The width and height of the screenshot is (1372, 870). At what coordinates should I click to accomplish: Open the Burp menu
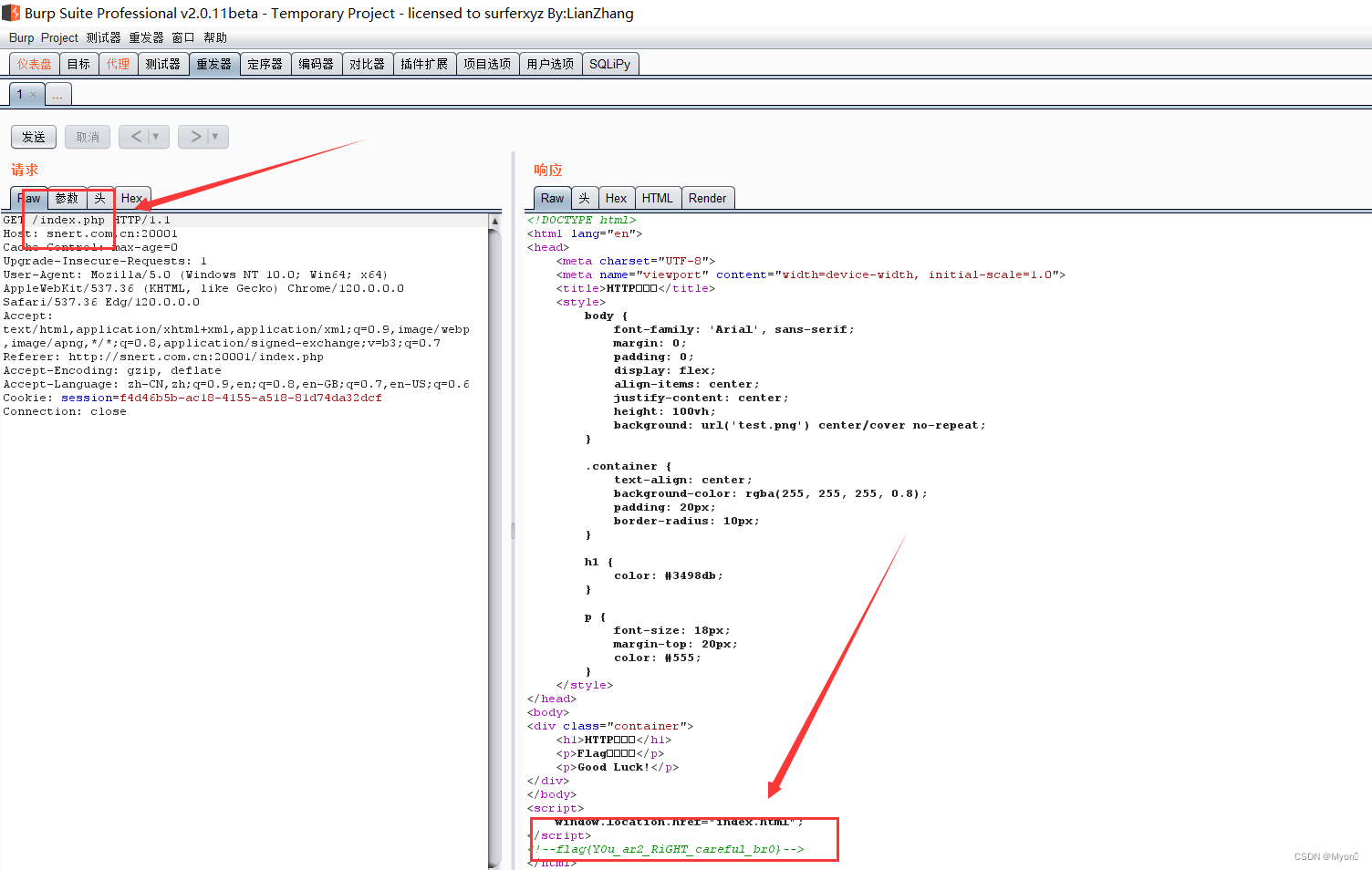21,37
